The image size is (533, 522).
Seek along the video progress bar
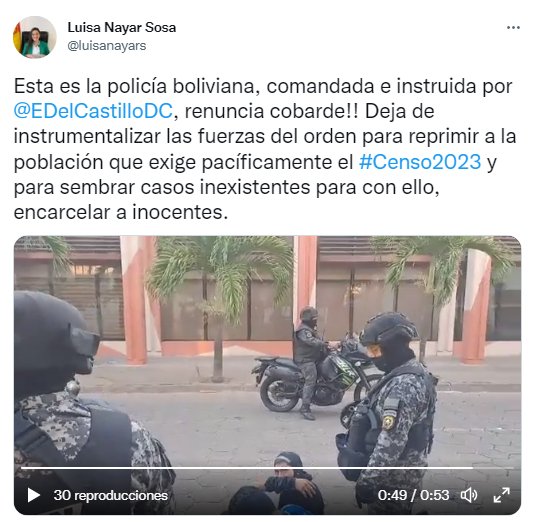(x=267, y=468)
